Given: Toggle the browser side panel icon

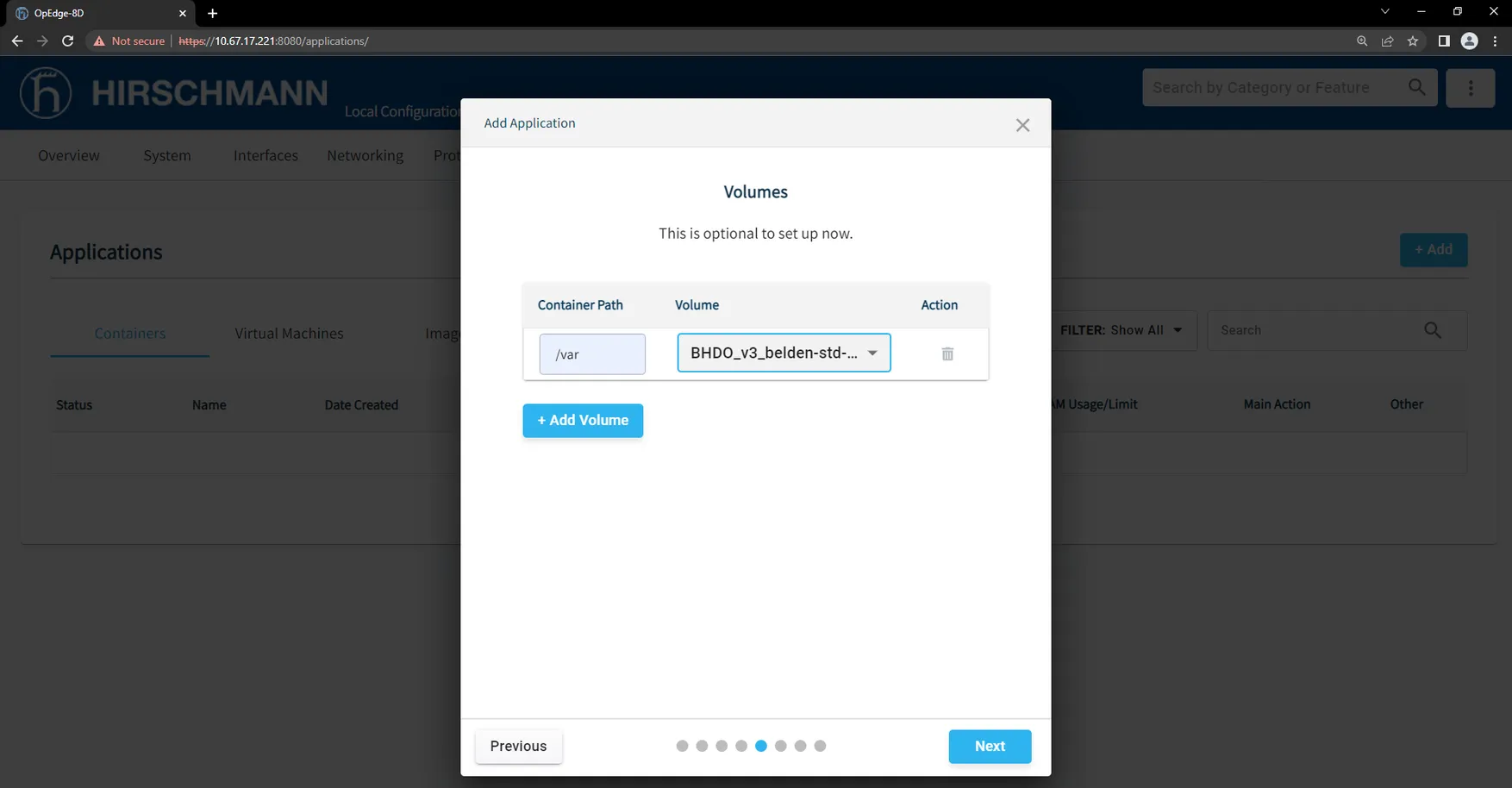Looking at the screenshot, I should (1444, 41).
